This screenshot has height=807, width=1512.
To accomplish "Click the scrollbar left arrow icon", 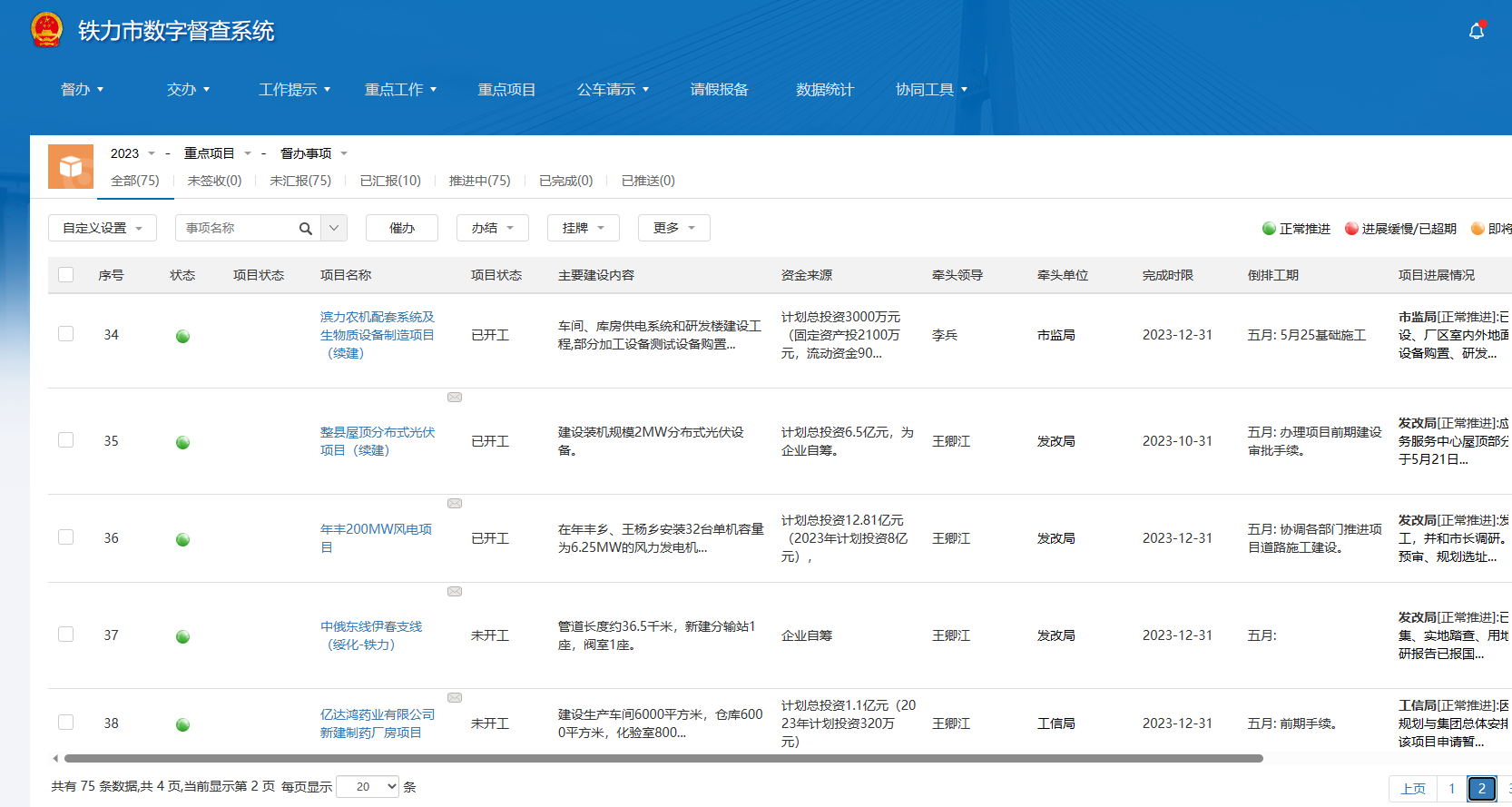I will click(55, 758).
